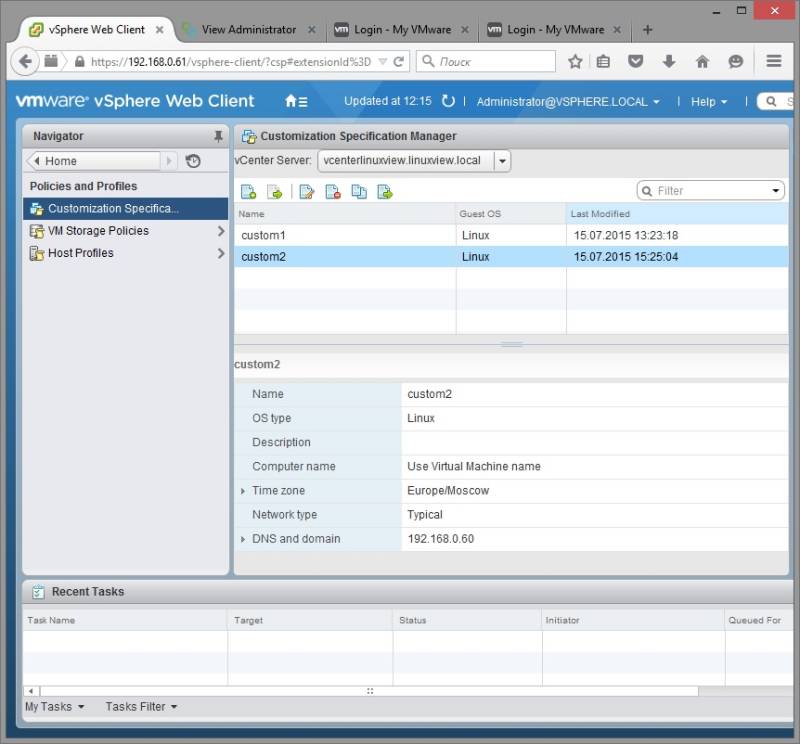The image size is (800, 744).
Task: Open the vSphere home menu icon
Action: 296,101
